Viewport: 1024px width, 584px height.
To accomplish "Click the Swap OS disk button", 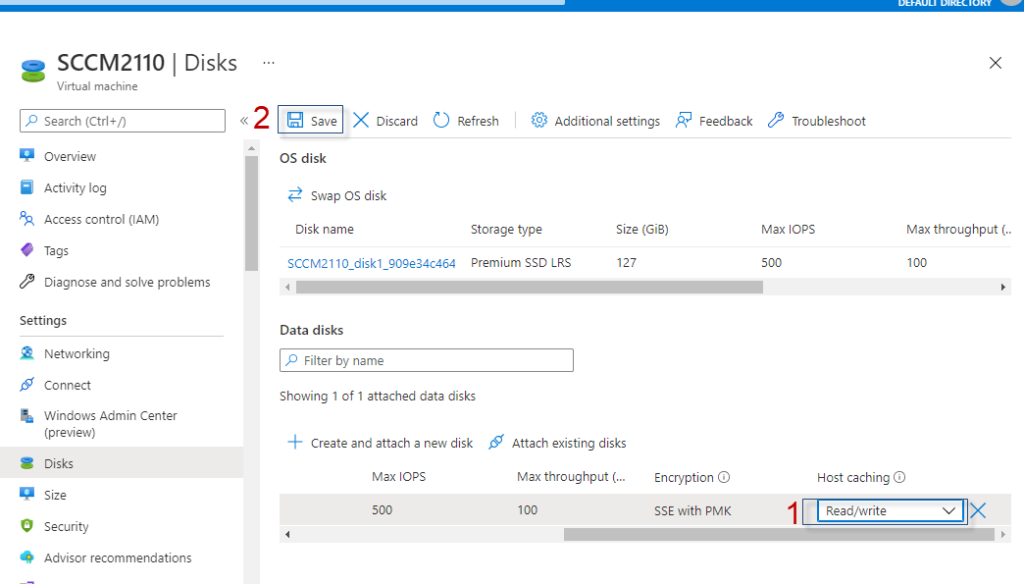I will [x=337, y=195].
